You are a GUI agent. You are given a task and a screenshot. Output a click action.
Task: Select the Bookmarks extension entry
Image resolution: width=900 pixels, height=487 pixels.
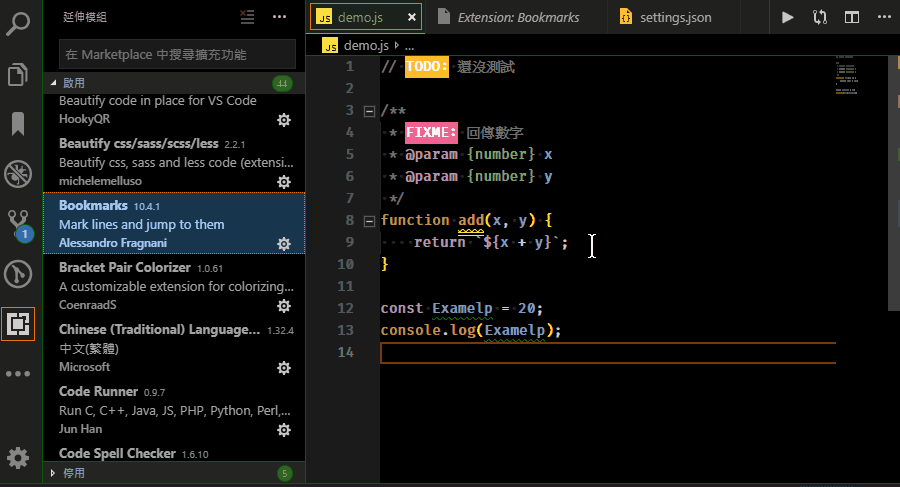[x=174, y=224]
